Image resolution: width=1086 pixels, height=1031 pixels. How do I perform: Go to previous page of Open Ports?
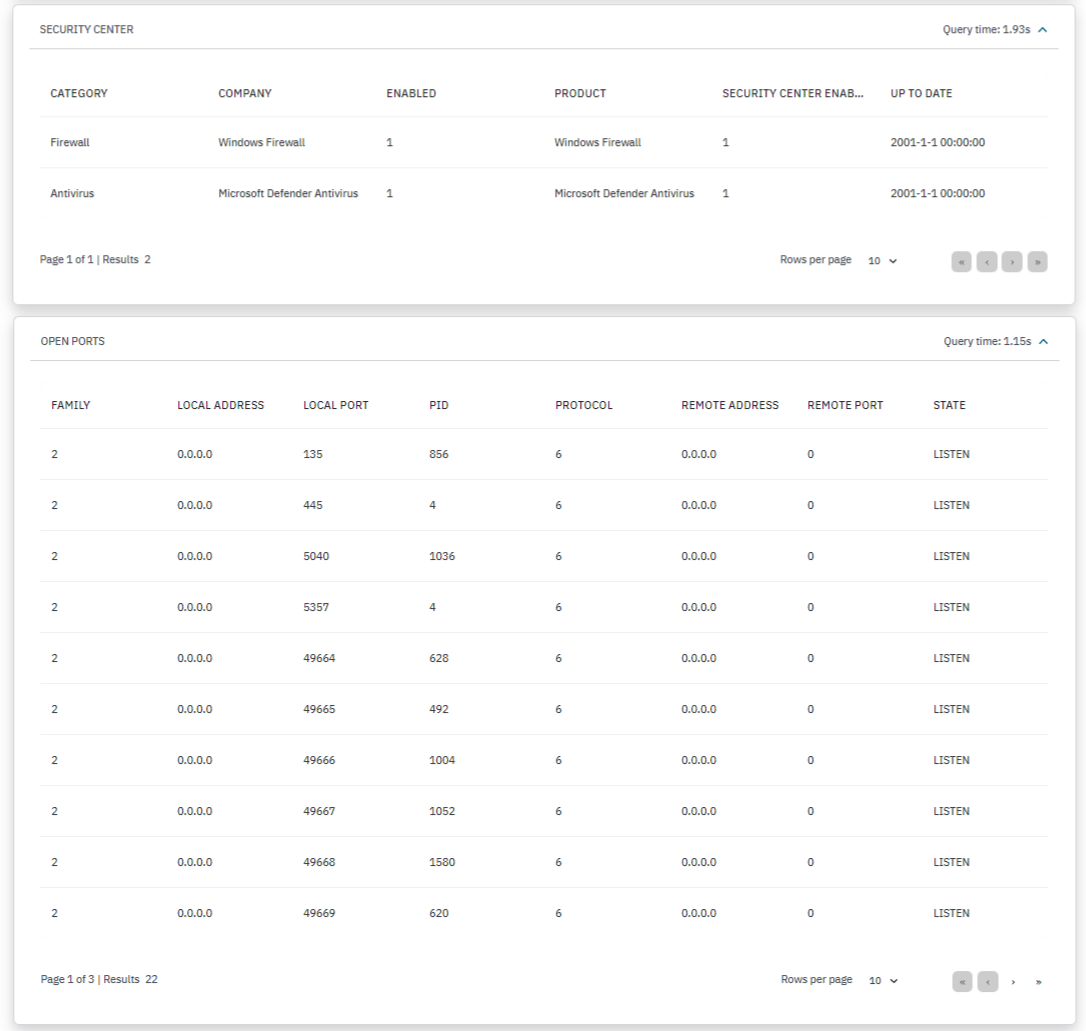(x=988, y=981)
